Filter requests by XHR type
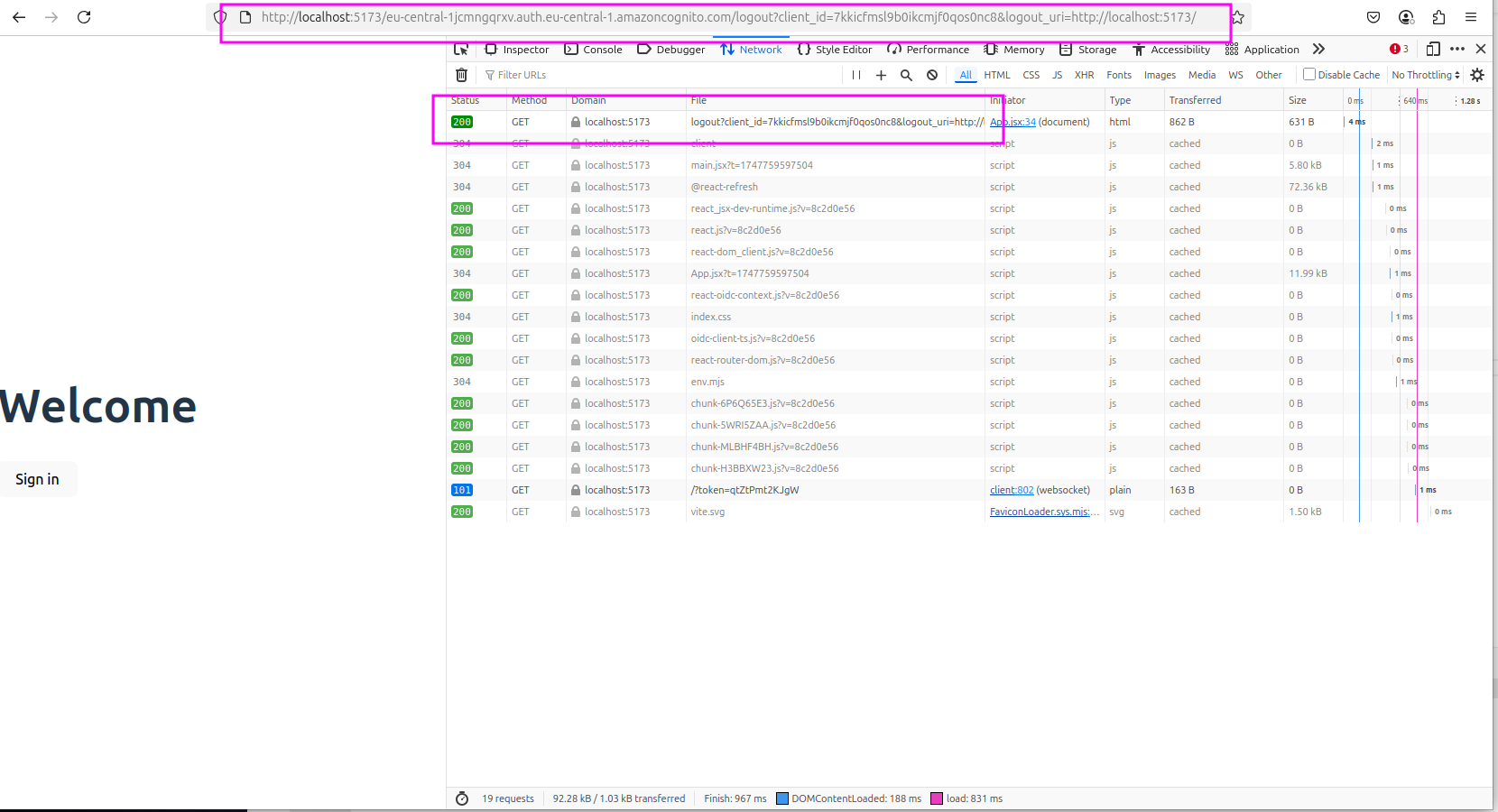This screenshot has height=812, width=1498. pos(1084,75)
